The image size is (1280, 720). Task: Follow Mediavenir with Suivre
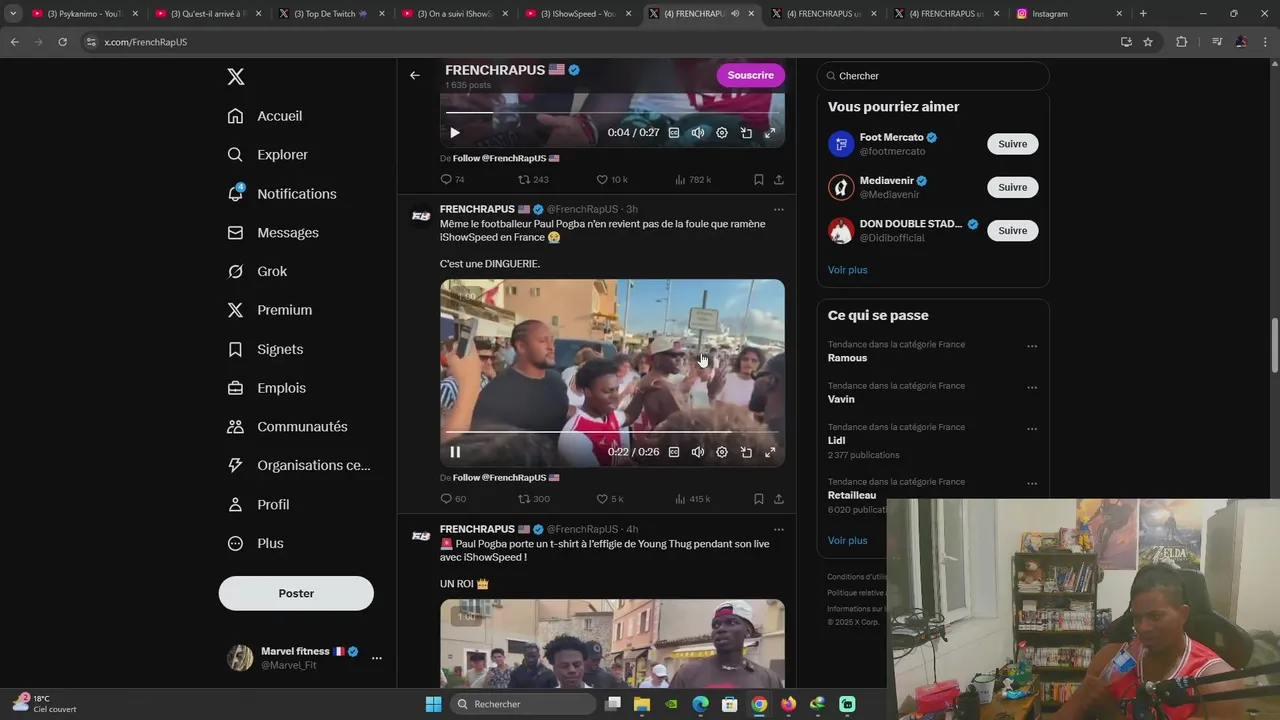click(x=1012, y=187)
